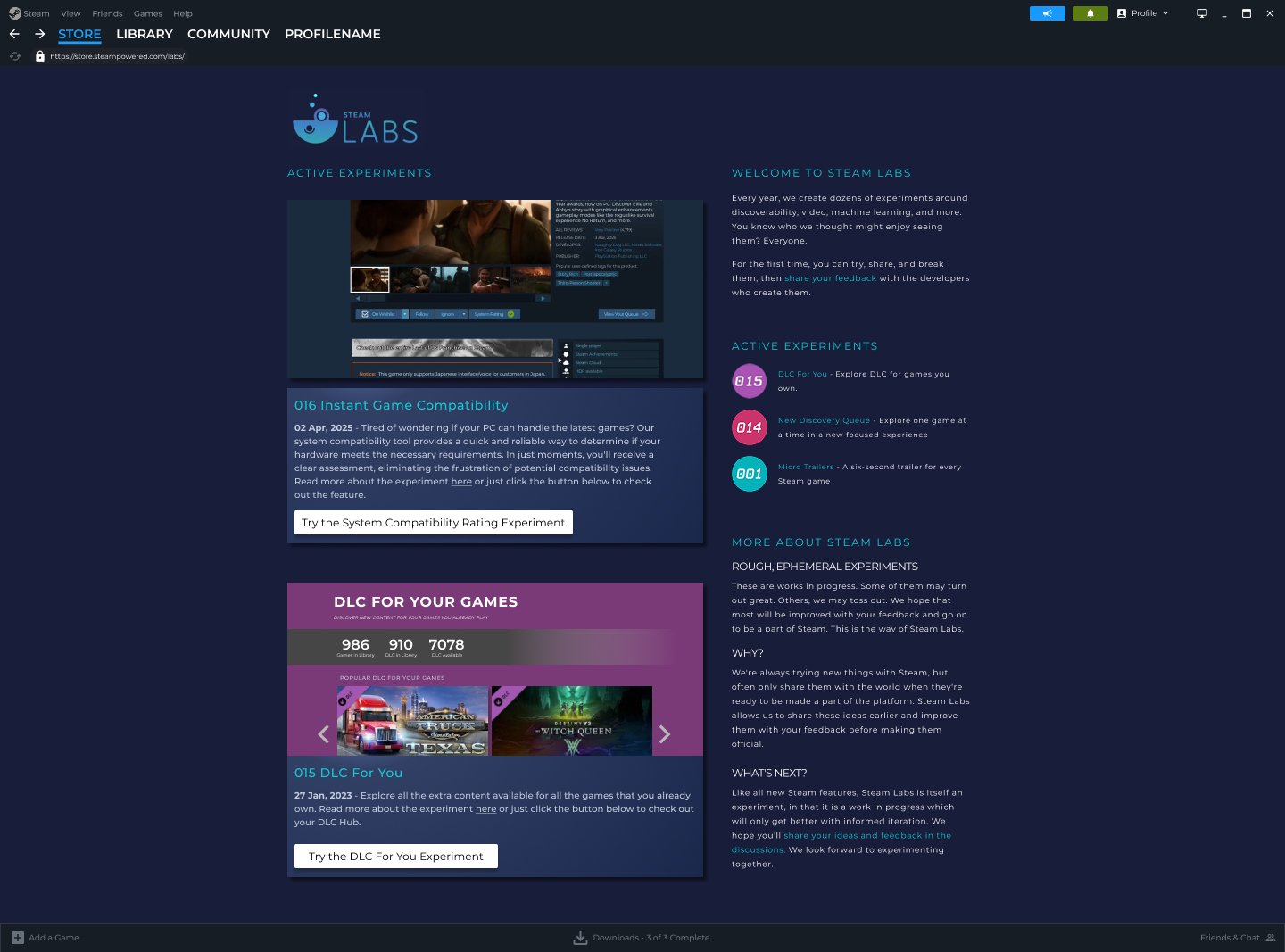
Task: Open the 016 Instant Game Compatibility title
Action: click(x=401, y=405)
